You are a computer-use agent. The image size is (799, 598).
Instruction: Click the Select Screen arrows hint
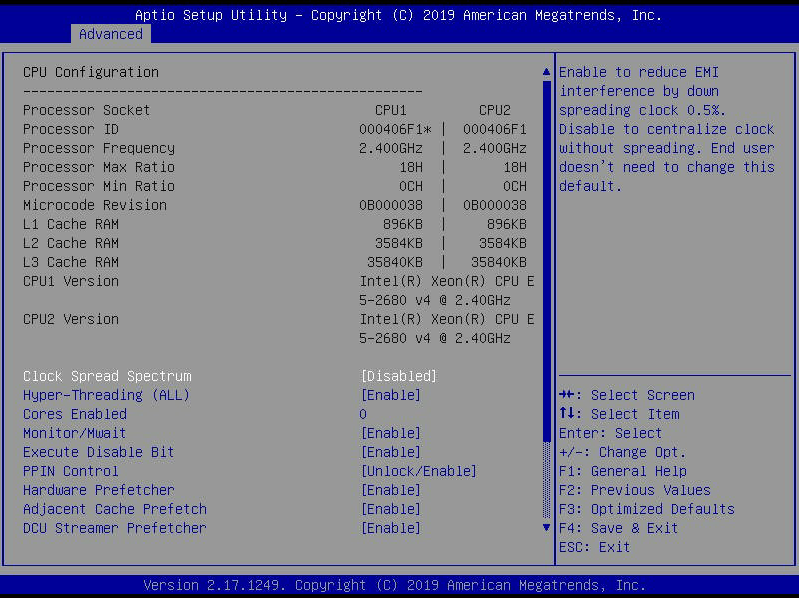627,395
